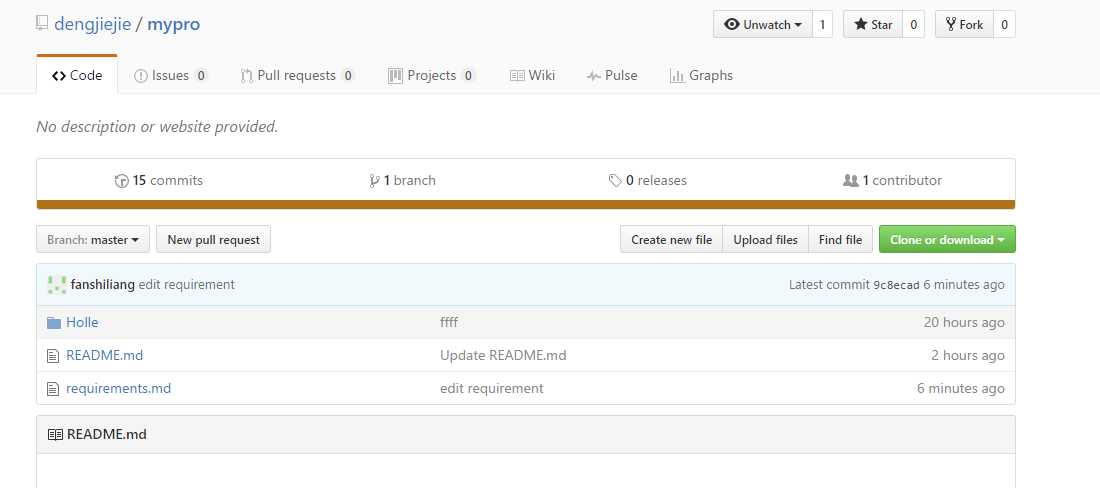Open the latest commit hash 9c8ecad
The width and height of the screenshot is (1100, 488).
(896, 285)
